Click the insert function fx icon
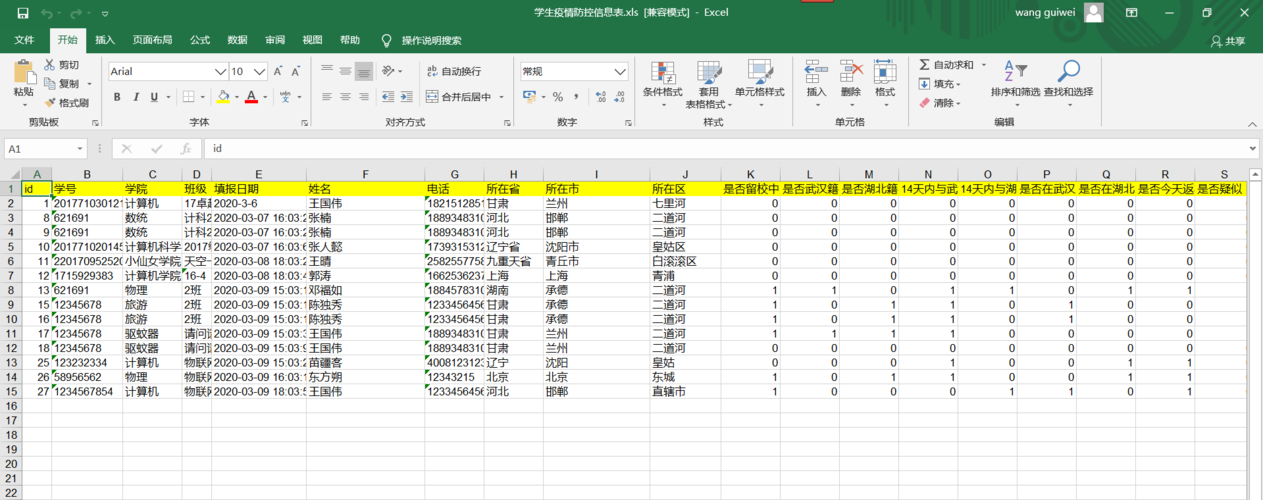1263x500 pixels. (186, 148)
